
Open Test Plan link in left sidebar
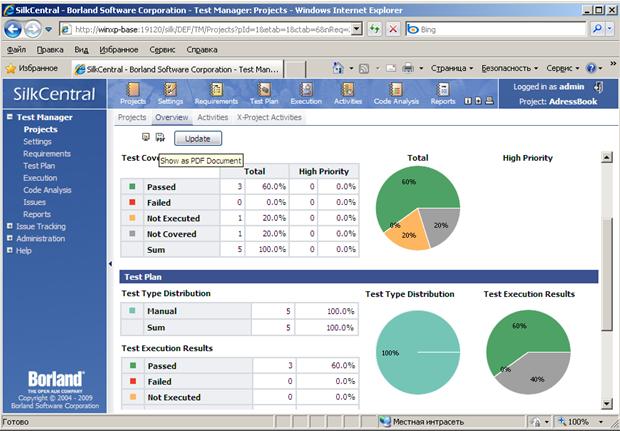point(39,166)
